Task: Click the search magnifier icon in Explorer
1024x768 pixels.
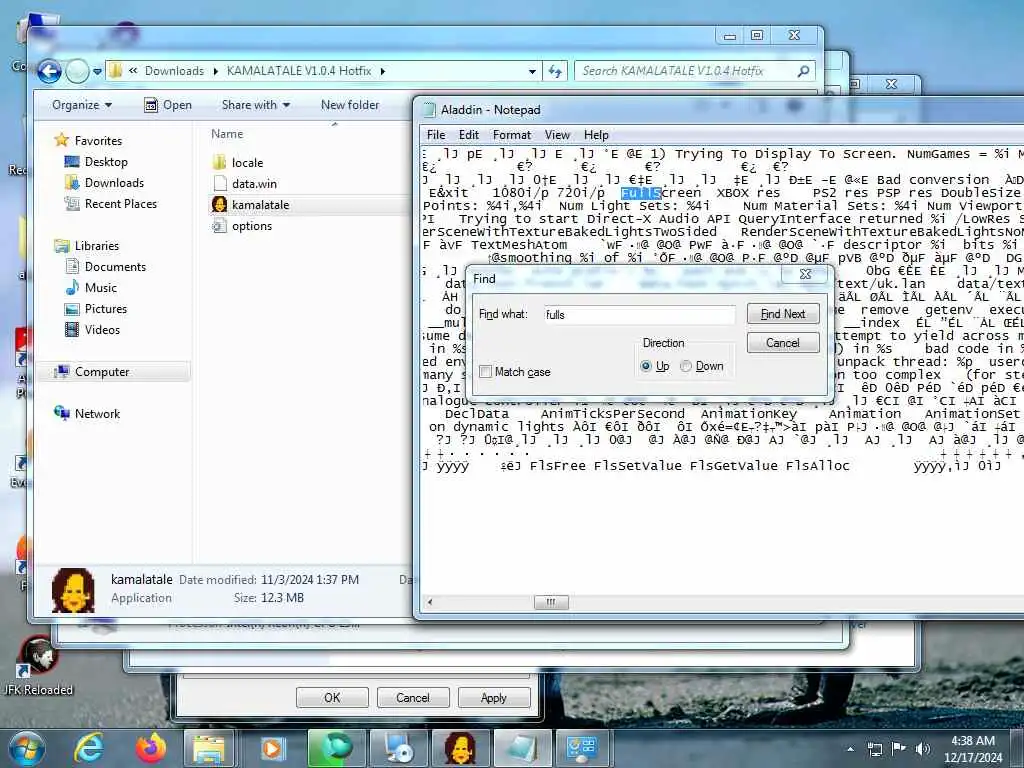Action: (x=803, y=71)
